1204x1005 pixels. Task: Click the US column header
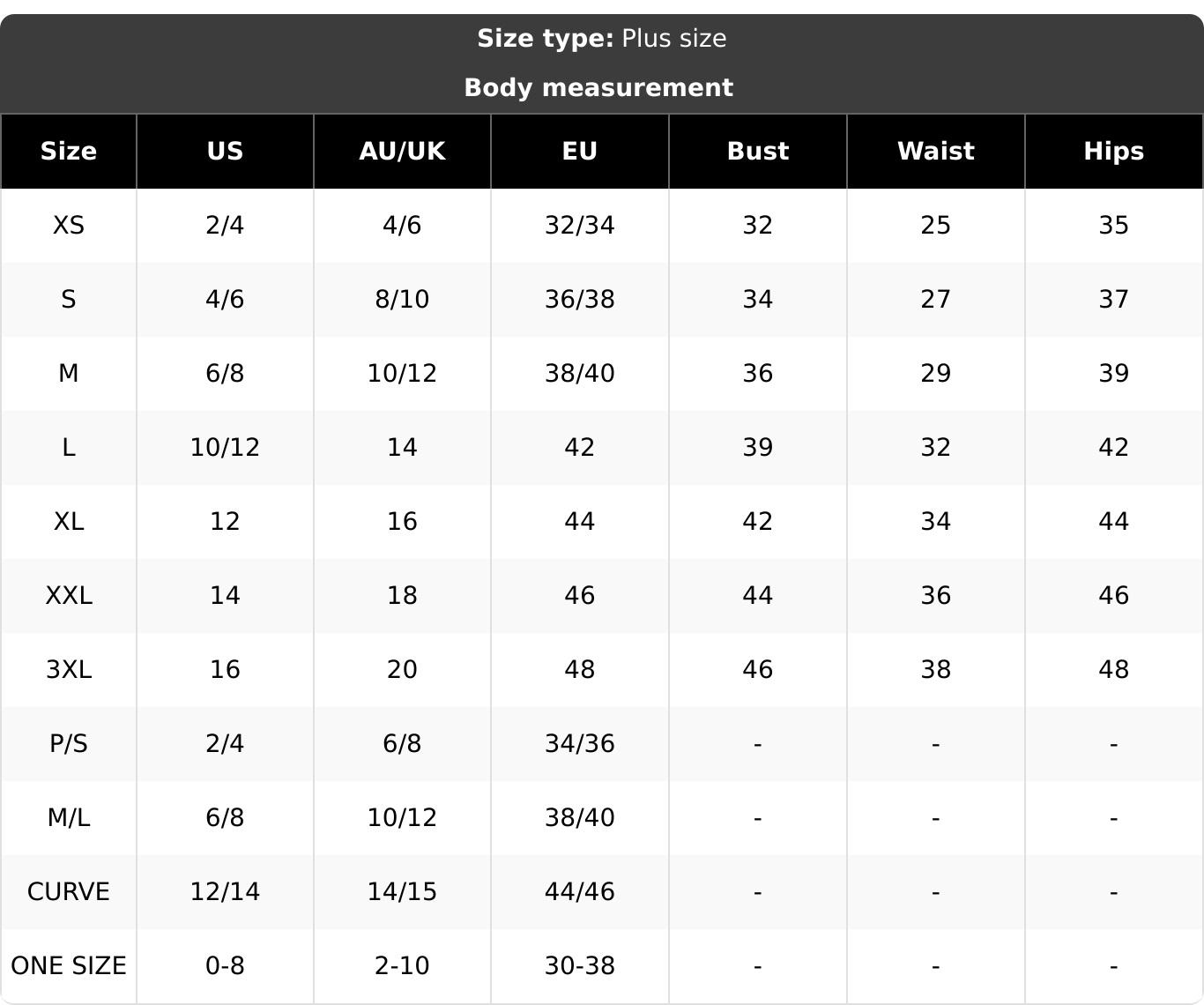225,151
